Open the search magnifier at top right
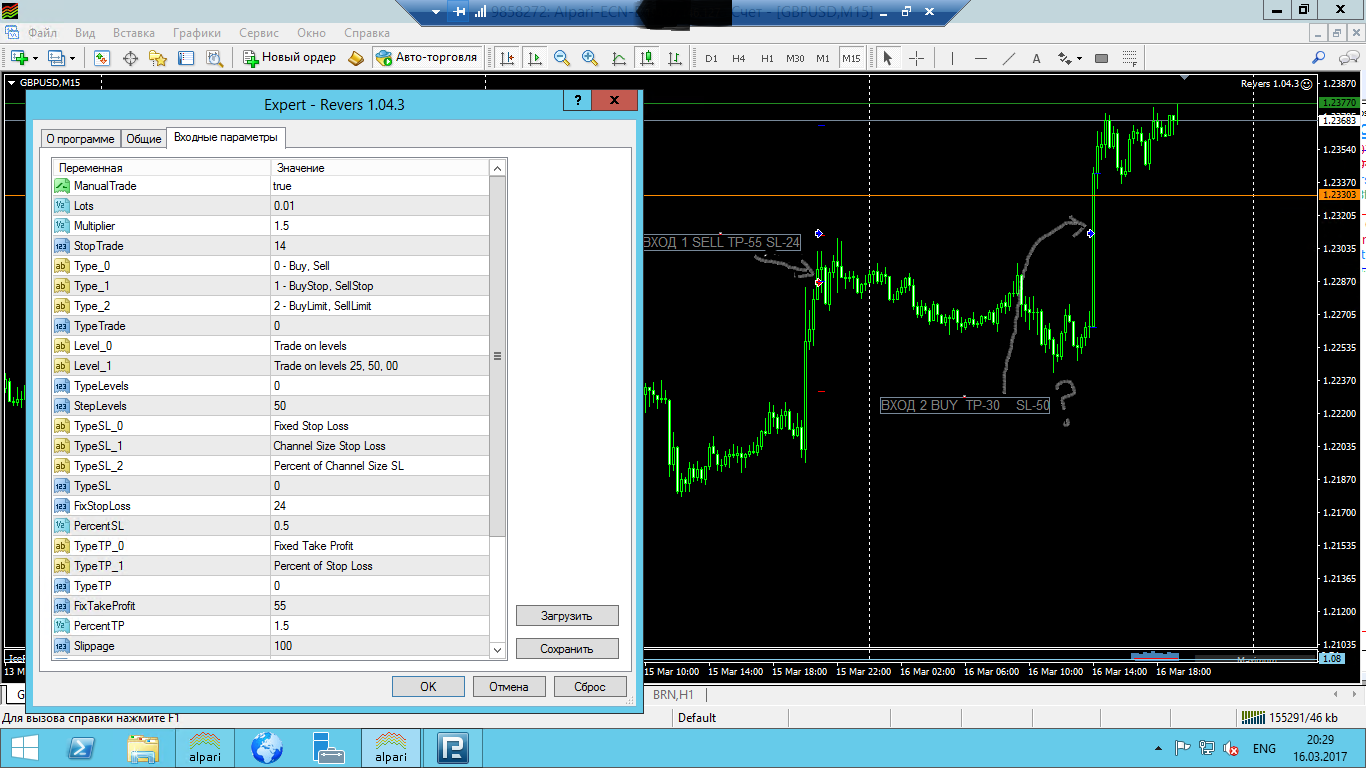This screenshot has height=768, width=1366. click(1319, 58)
